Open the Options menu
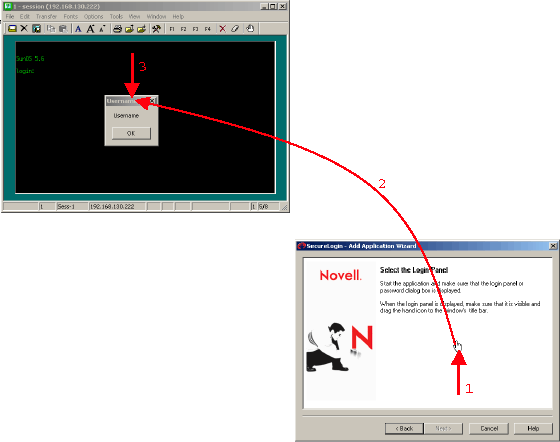The height and width of the screenshot is (442, 560). pos(94,16)
